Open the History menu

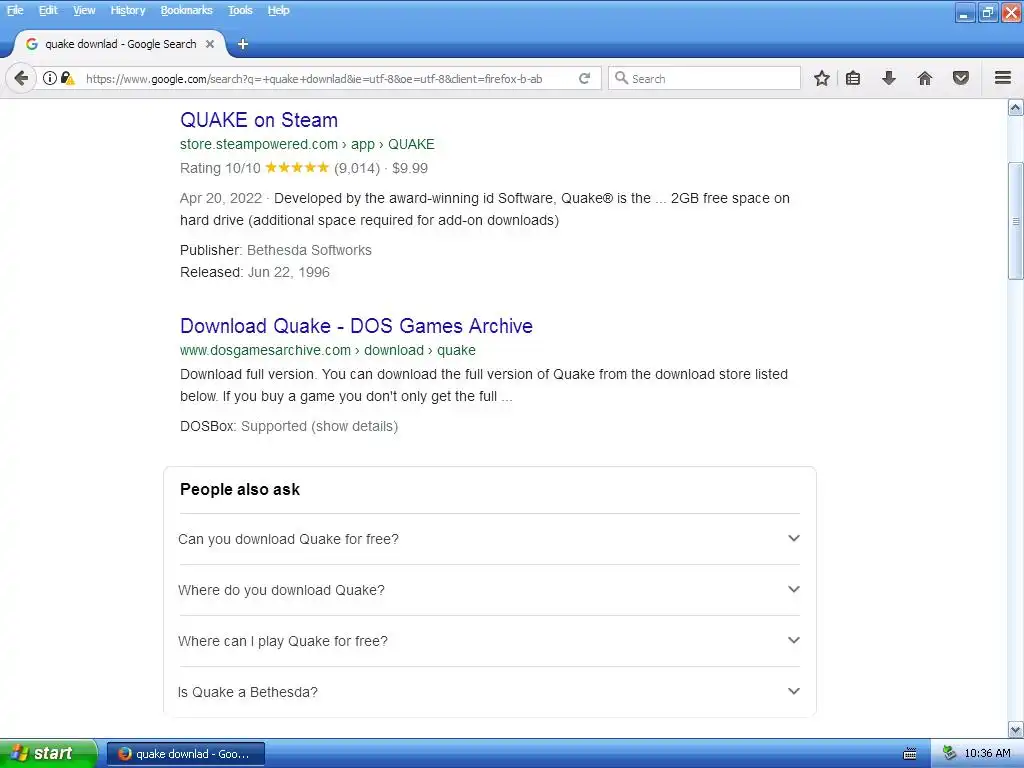(x=127, y=10)
